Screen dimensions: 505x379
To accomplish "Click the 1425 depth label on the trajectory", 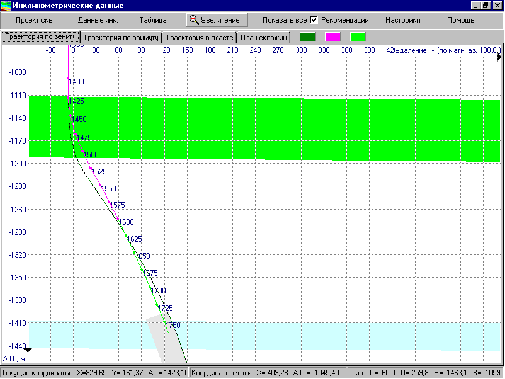I will click(77, 101).
